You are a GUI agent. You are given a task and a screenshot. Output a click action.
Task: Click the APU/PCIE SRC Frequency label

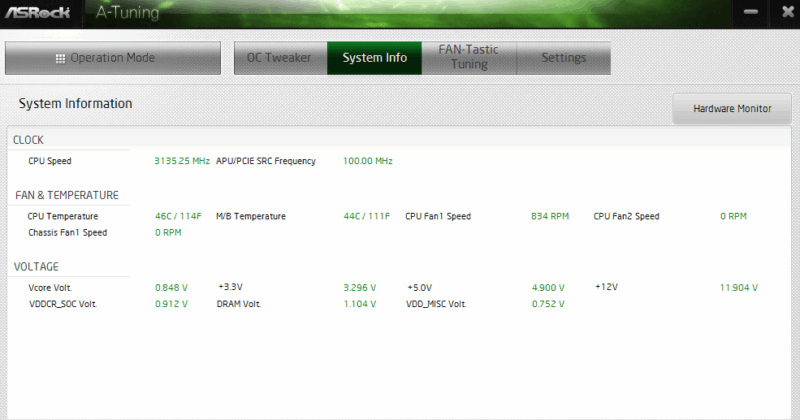(x=266, y=161)
